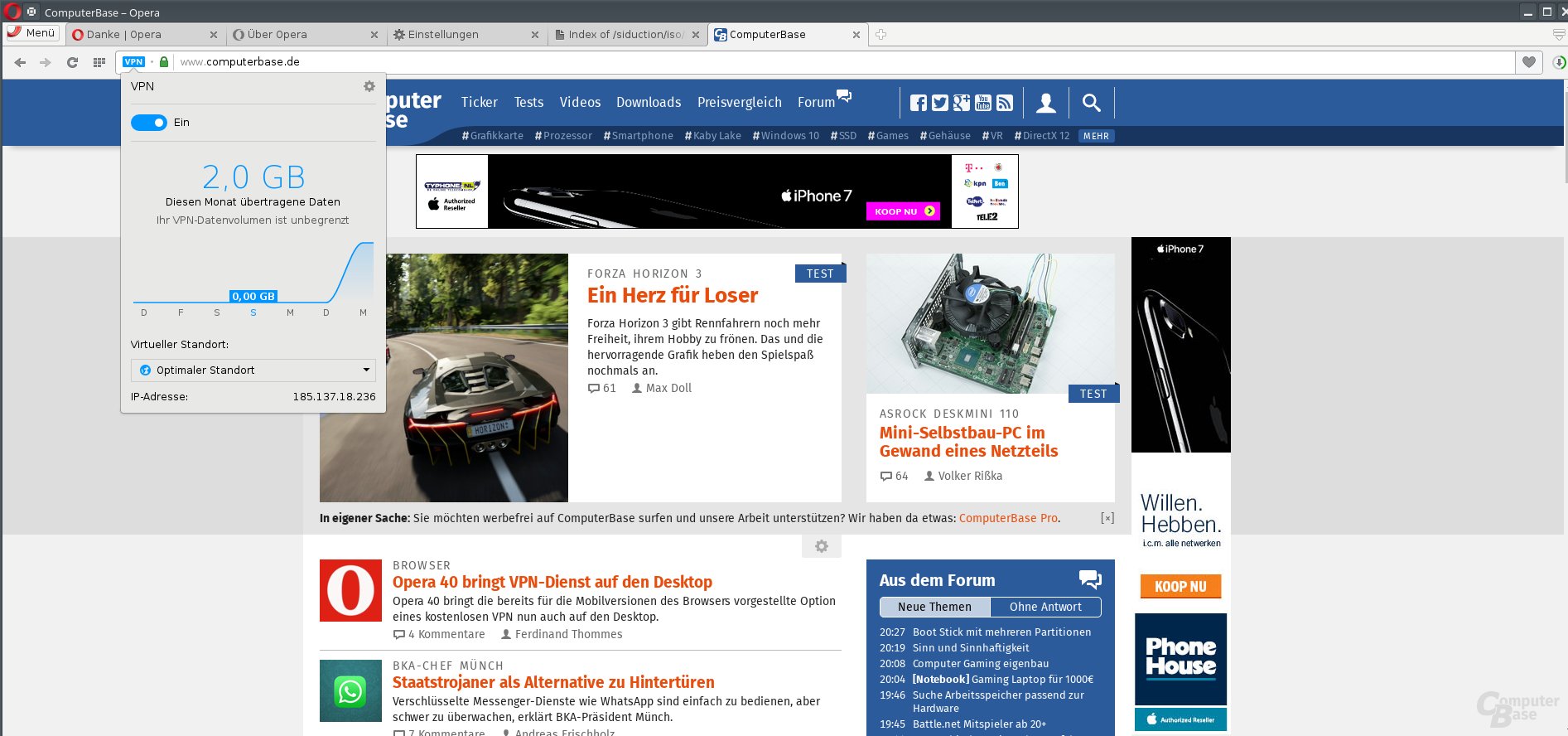This screenshot has width=1568, height=736.
Task: Select the Neue Themen forum tab
Action: click(934, 607)
